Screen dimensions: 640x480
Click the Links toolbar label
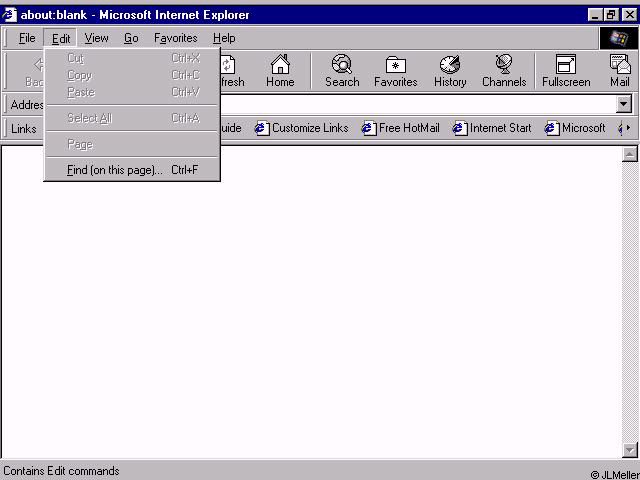click(24, 129)
